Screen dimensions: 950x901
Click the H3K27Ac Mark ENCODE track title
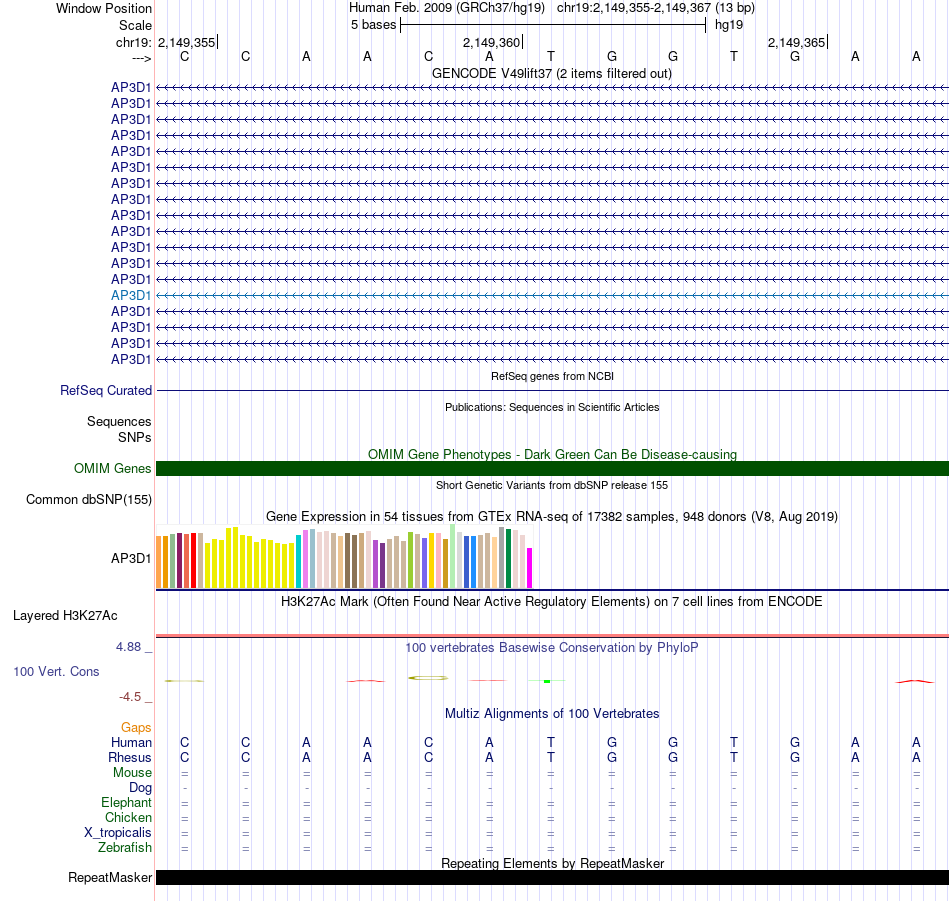[x=552, y=602]
